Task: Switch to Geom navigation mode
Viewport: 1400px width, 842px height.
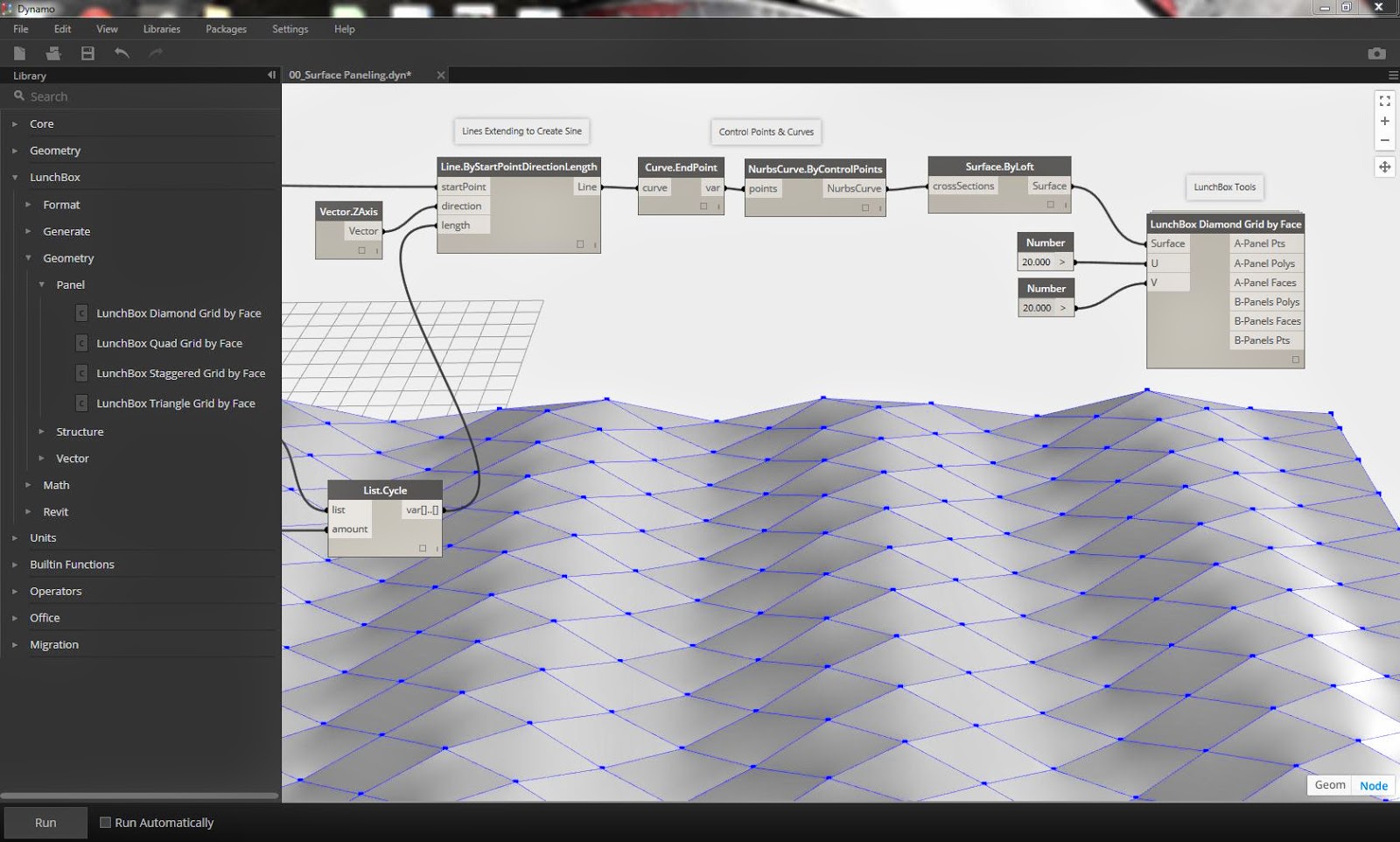Action: [x=1330, y=785]
